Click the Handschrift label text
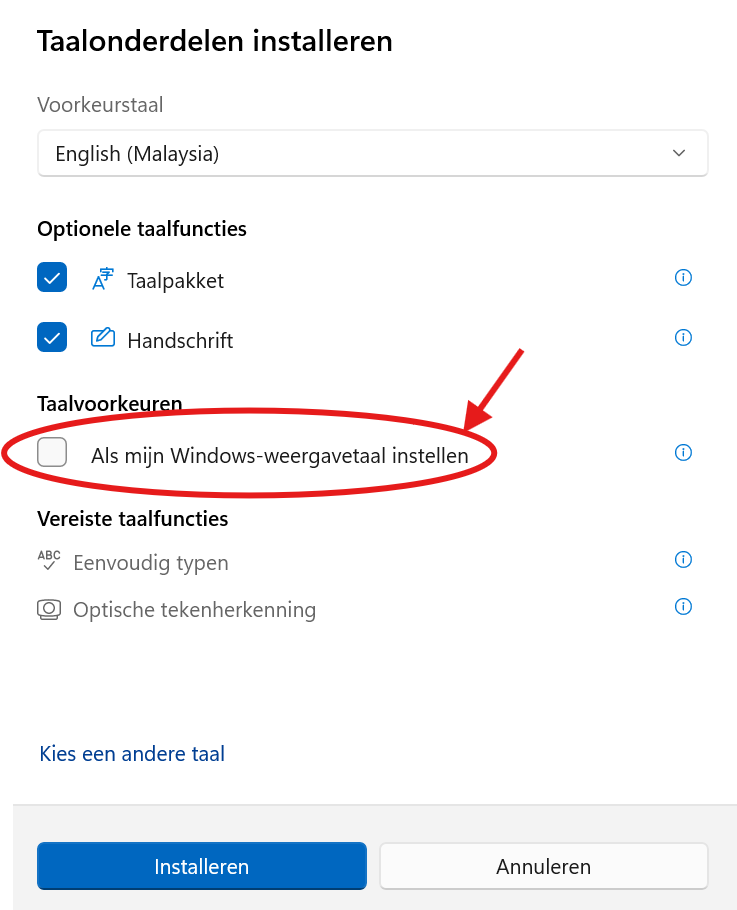 [x=180, y=341]
